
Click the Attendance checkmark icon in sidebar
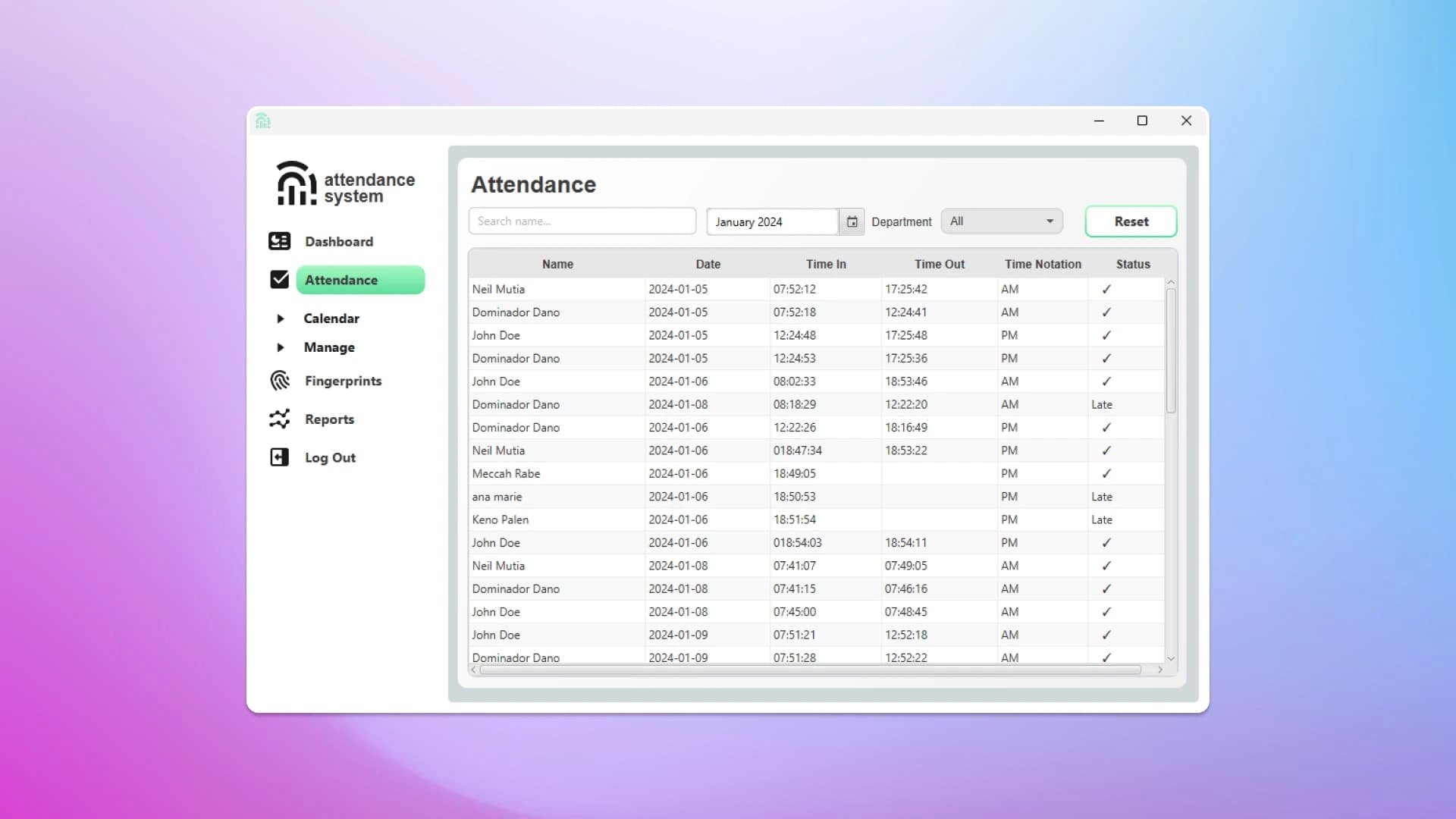[x=279, y=280]
